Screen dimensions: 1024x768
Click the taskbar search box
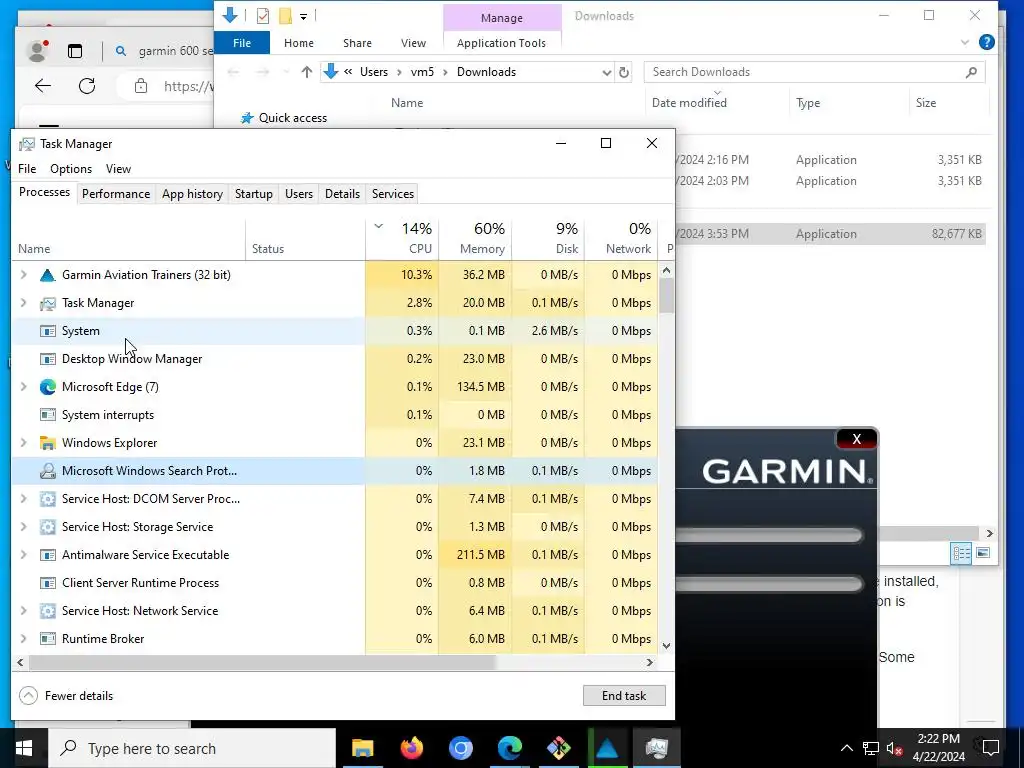[x=193, y=748]
